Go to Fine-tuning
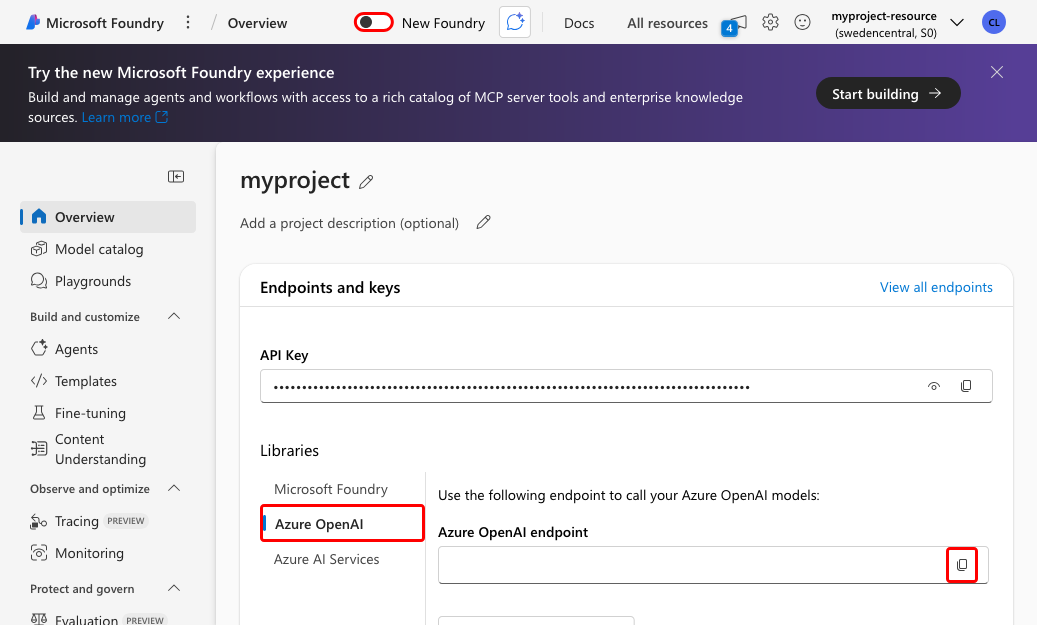Image resolution: width=1037 pixels, height=625 pixels. [87, 413]
